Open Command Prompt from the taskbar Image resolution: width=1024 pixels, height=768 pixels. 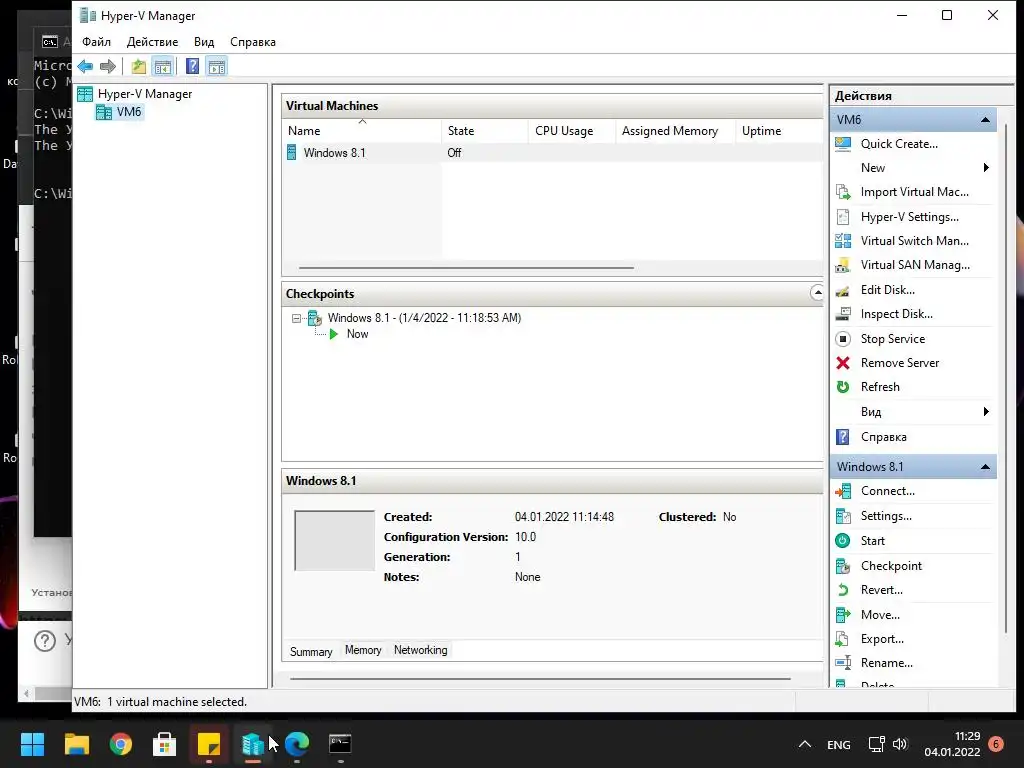(x=340, y=744)
